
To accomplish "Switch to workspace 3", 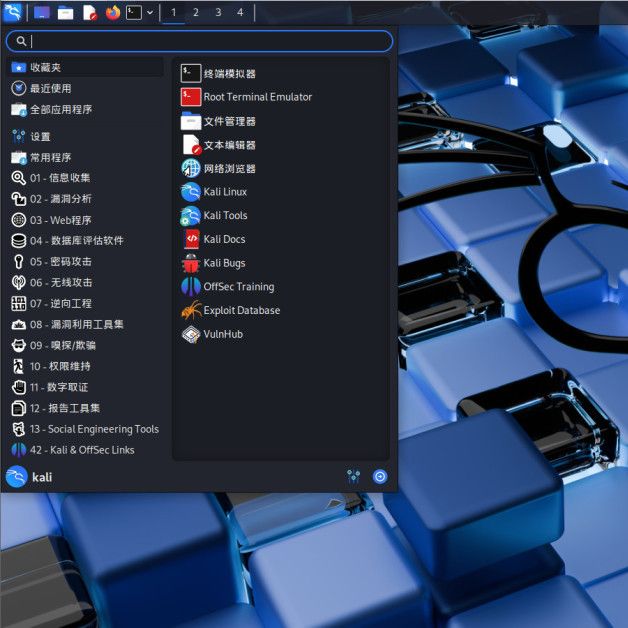I will pyautogui.click(x=218, y=13).
